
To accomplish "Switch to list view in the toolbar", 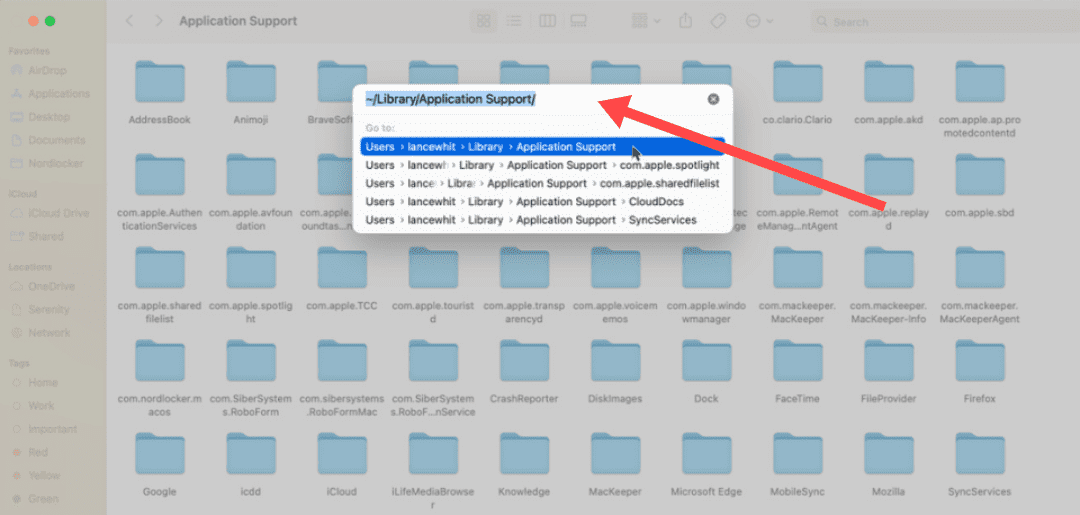I will [x=514, y=21].
